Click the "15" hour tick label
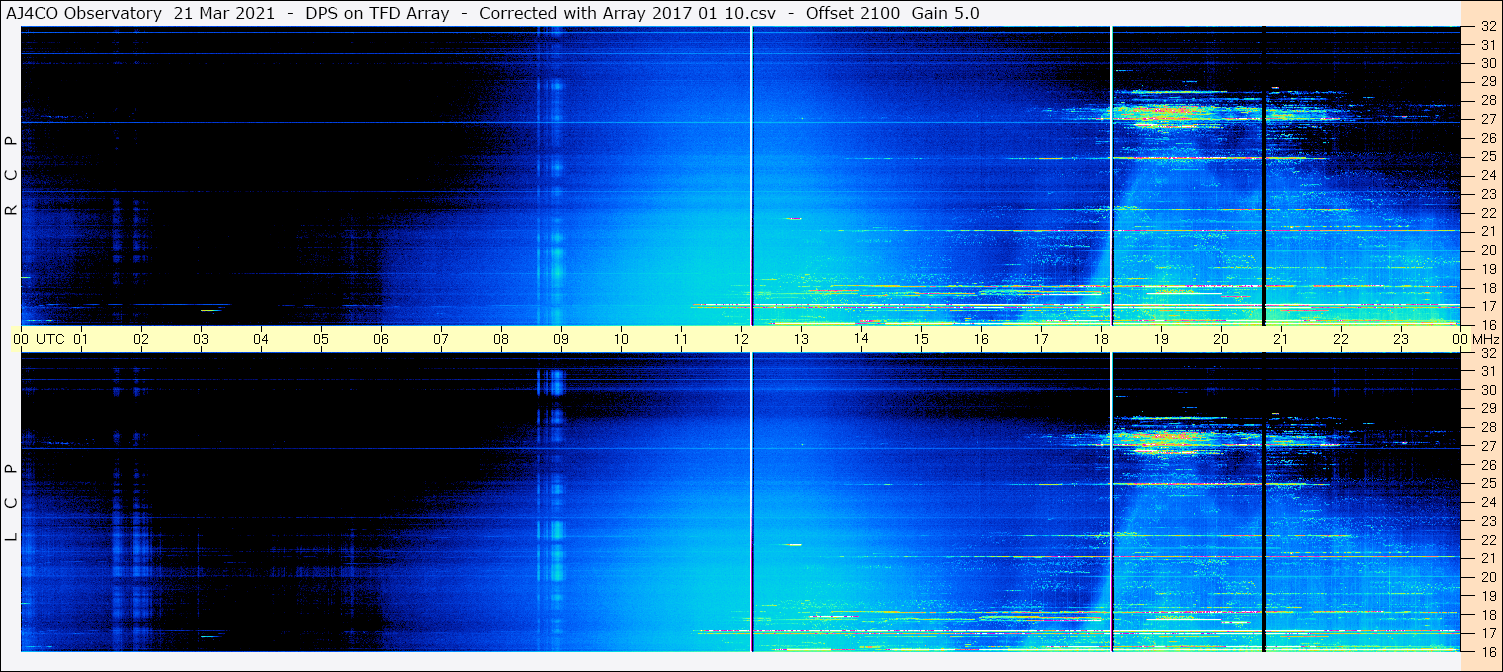 pyautogui.click(x=921, y=339)
